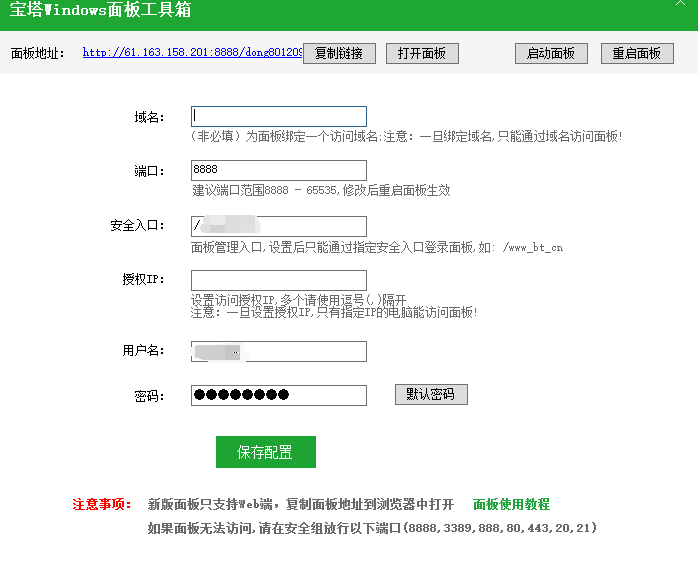Click the 授权IP field label
The image size is (698, 572).
[x=143, y=280]
